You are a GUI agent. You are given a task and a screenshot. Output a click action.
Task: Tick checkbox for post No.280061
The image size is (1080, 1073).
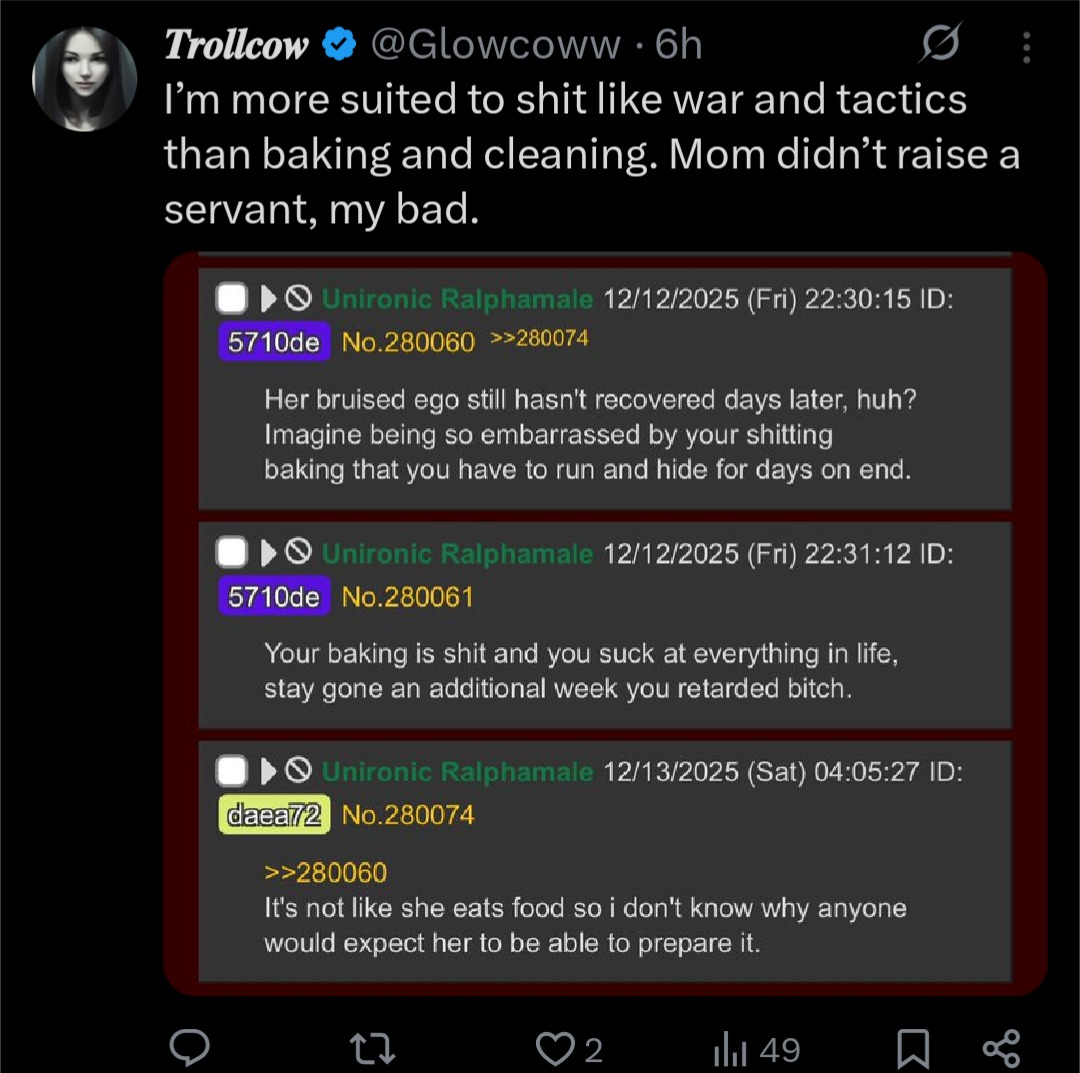(232, 552)
